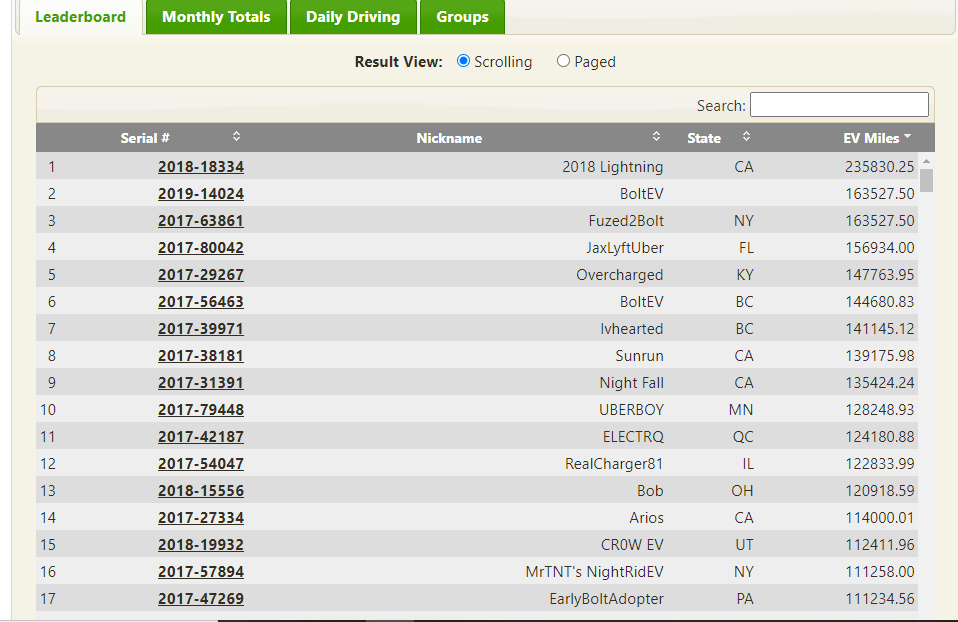Select the Leaderboard tab
The height and width of the screenshot is (622, 958).
(x=80, y=17)
